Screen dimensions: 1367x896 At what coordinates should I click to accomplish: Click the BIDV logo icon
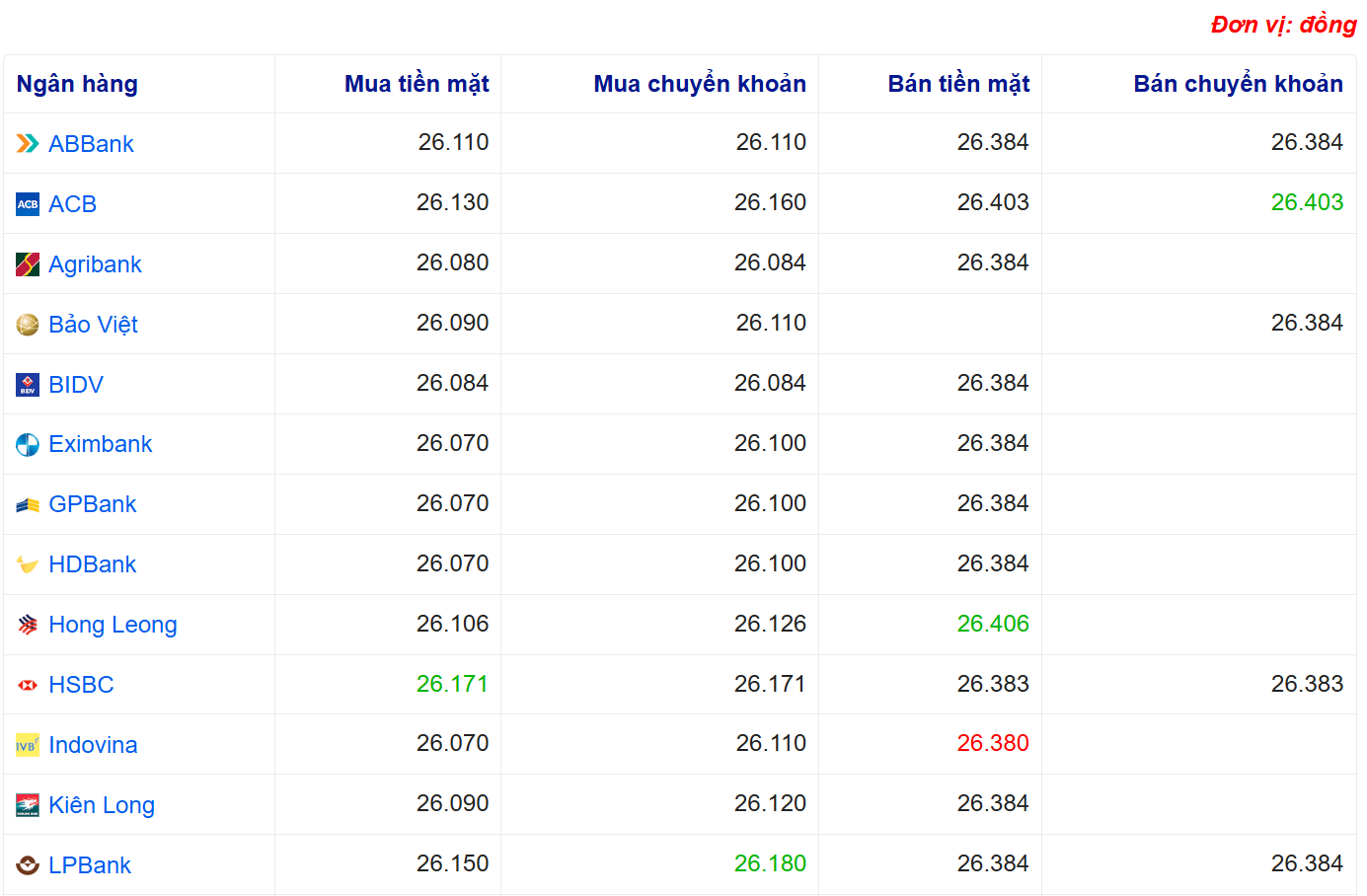point(28,385)
